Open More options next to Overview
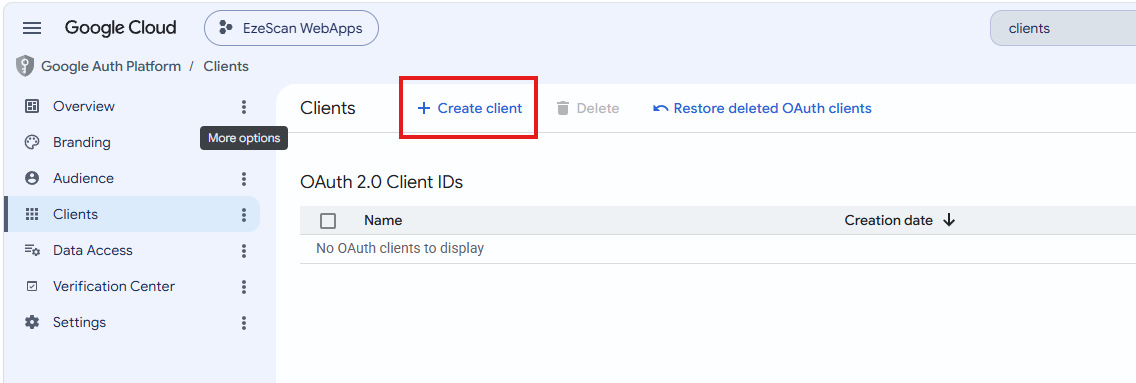The width and height of the screenshot is (1136, 383). coord(244,107)
